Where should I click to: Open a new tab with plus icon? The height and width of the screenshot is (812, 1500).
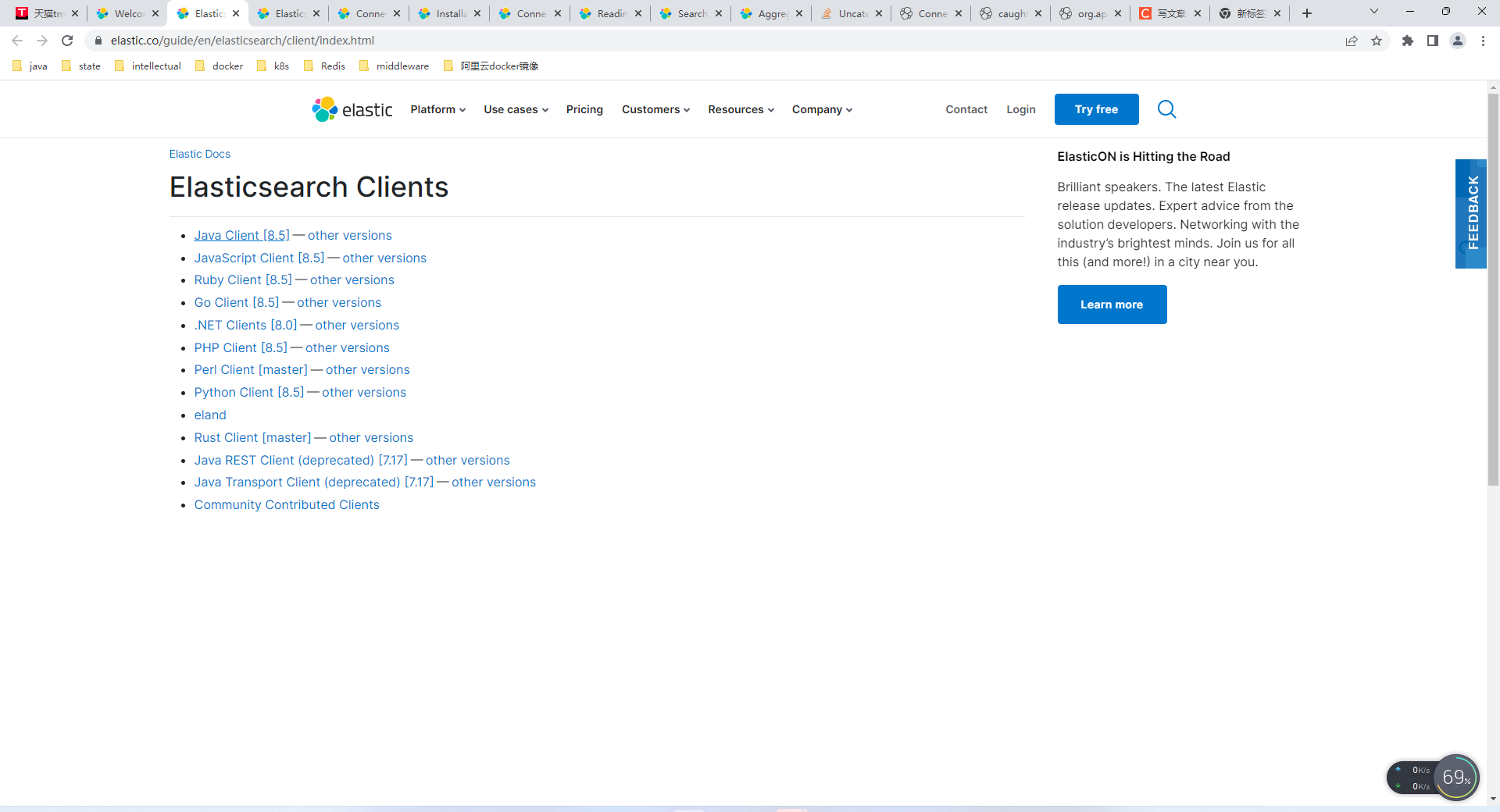[1307, 13]
